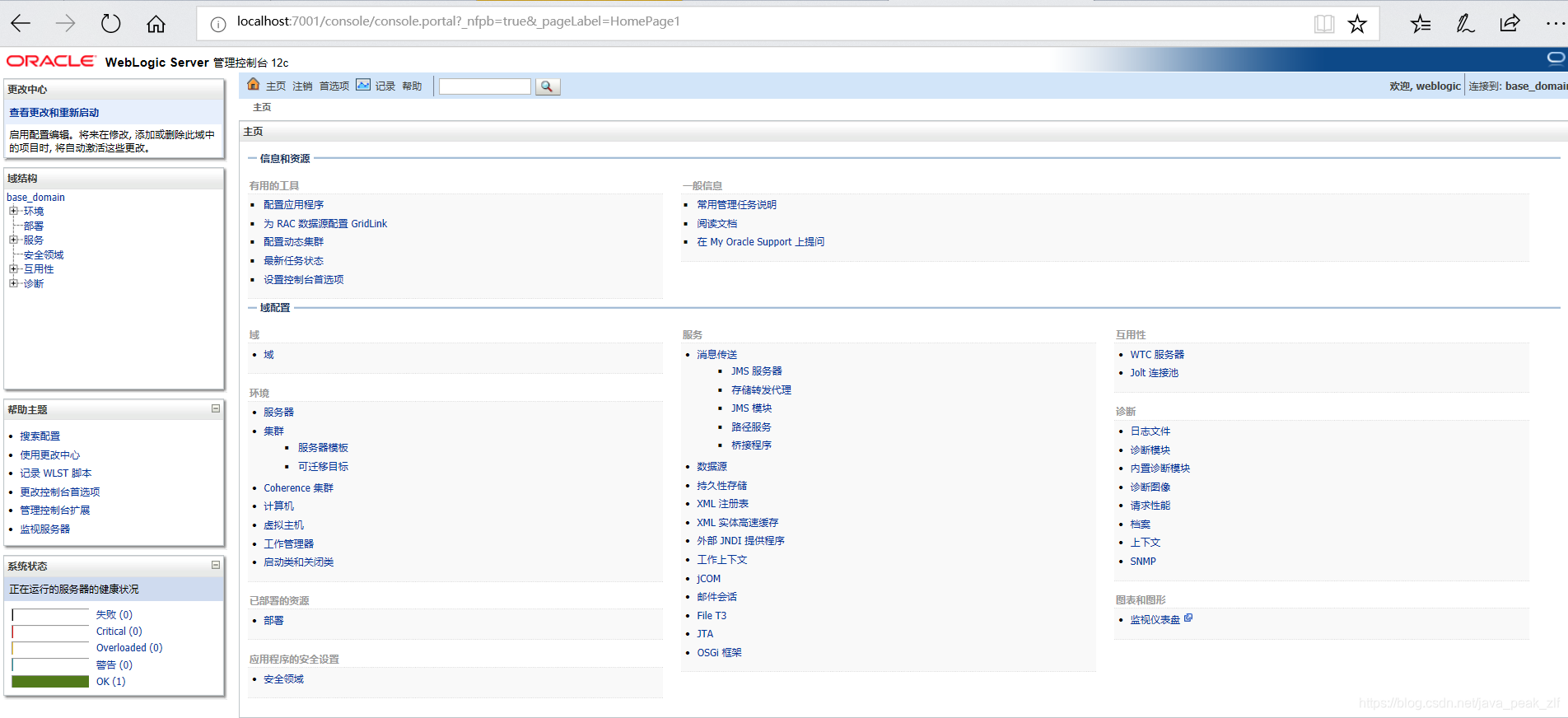1568x718 pixels.
Task: Click the empty Critical health bar
Action: coord(50,631)
